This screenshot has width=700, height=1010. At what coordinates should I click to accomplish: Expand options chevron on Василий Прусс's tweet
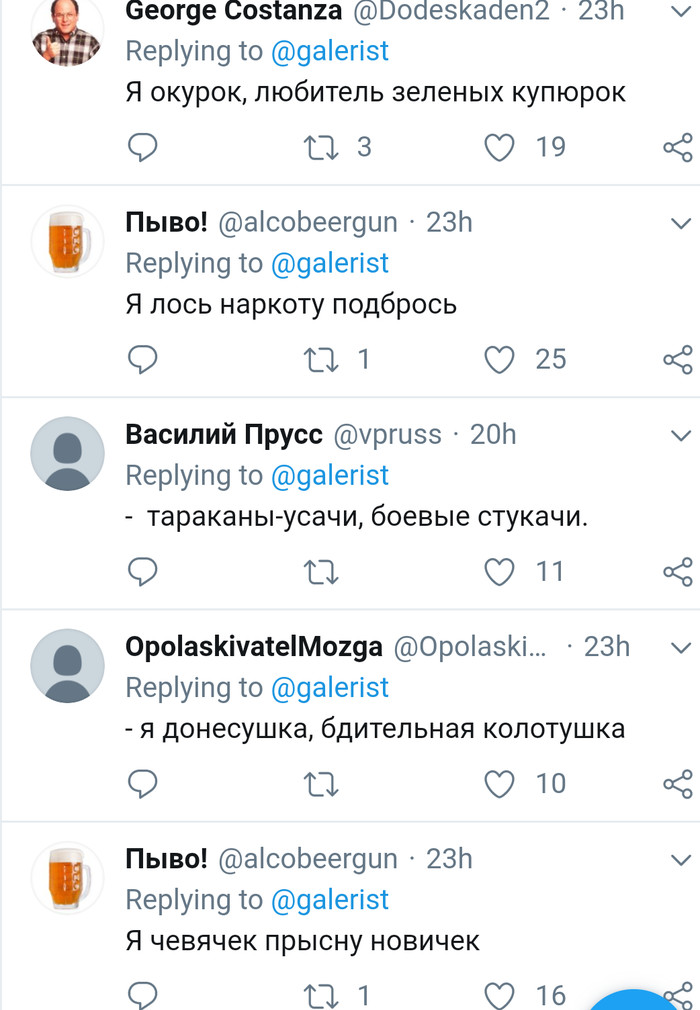coord(681,435)
